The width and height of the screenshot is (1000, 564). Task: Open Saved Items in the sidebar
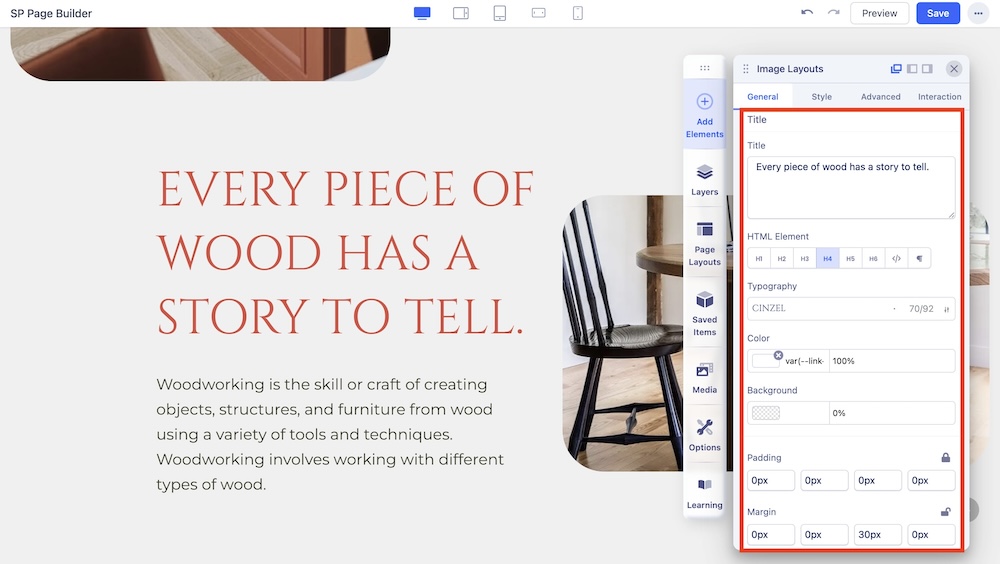(704, 313)
